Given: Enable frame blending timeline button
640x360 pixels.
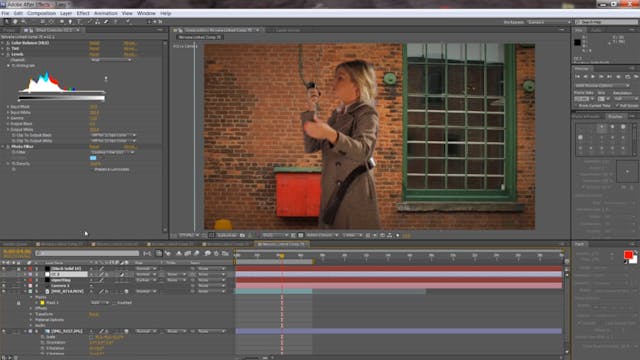Looking at the screenshot, I should [188, 253].
